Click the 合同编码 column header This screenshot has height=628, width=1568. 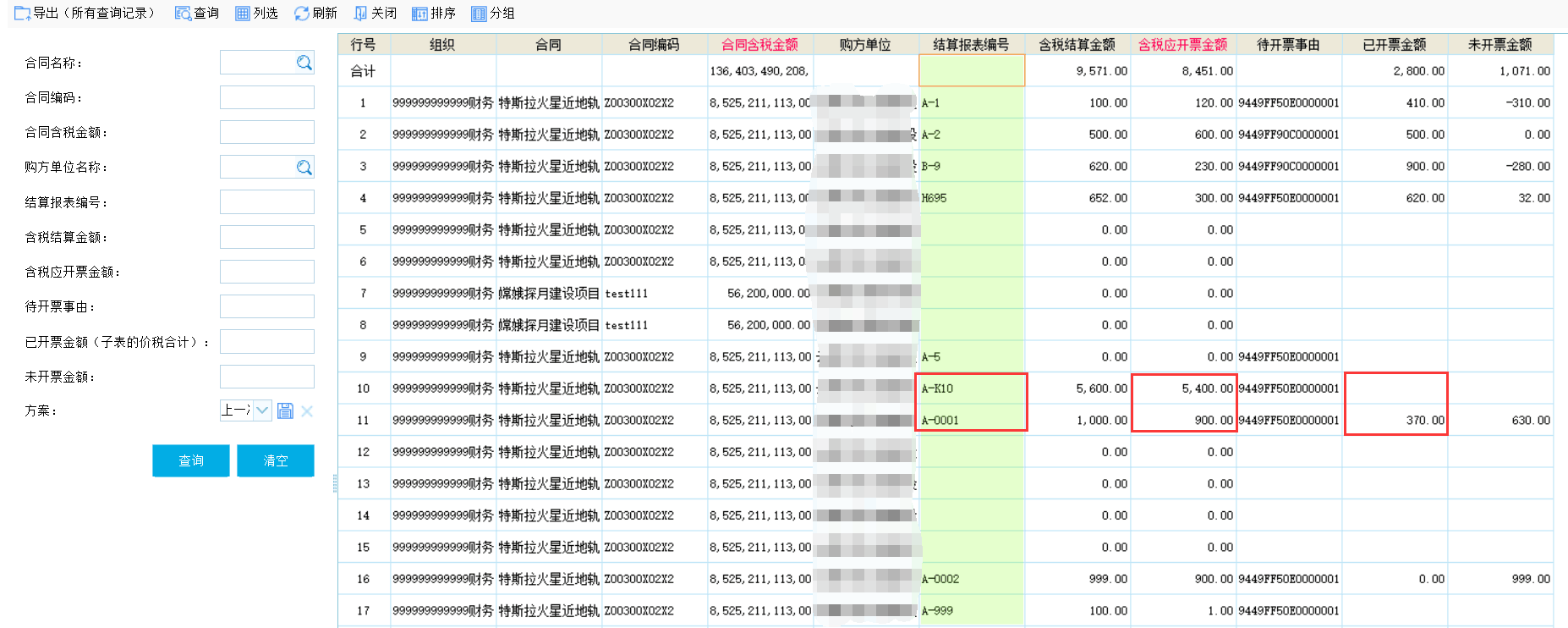pos(654,45)
